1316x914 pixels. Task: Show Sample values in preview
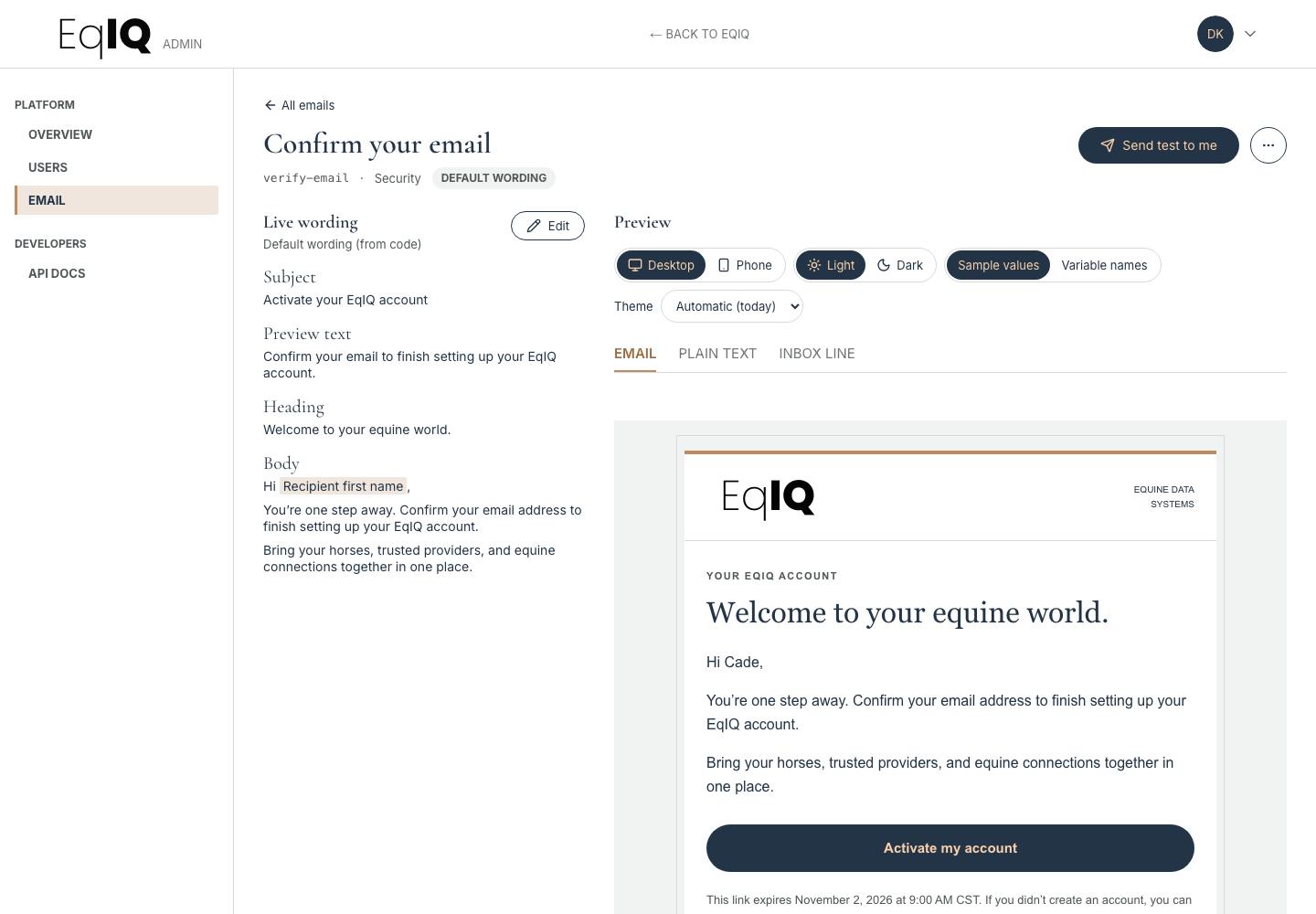pos(998,265)
